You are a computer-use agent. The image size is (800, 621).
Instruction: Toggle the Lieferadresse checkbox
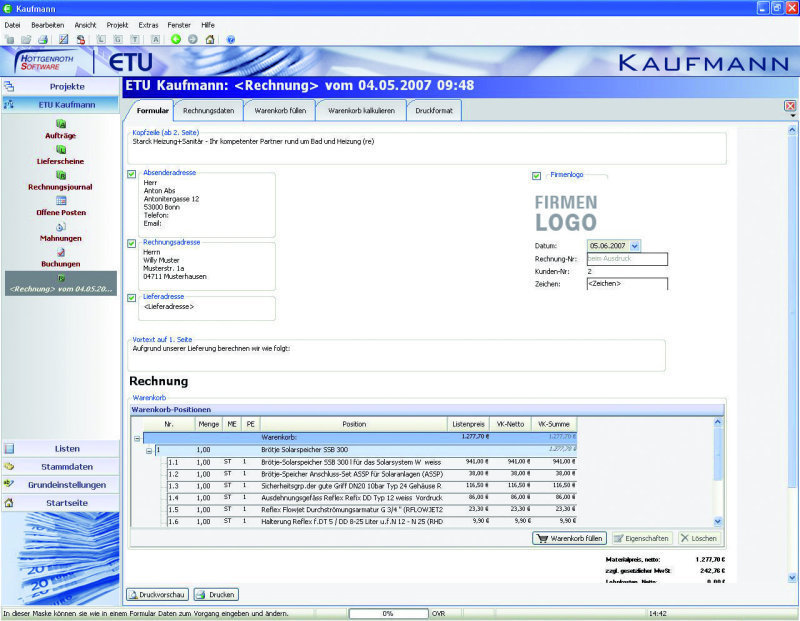tap(132, 297)
